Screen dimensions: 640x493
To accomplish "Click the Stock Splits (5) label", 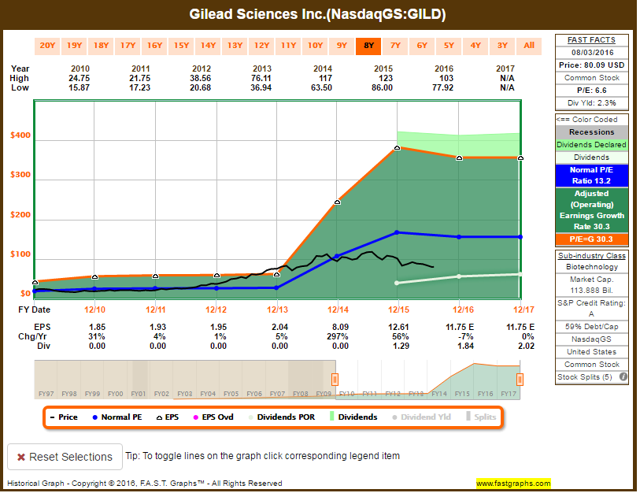I will pos(585,377).
